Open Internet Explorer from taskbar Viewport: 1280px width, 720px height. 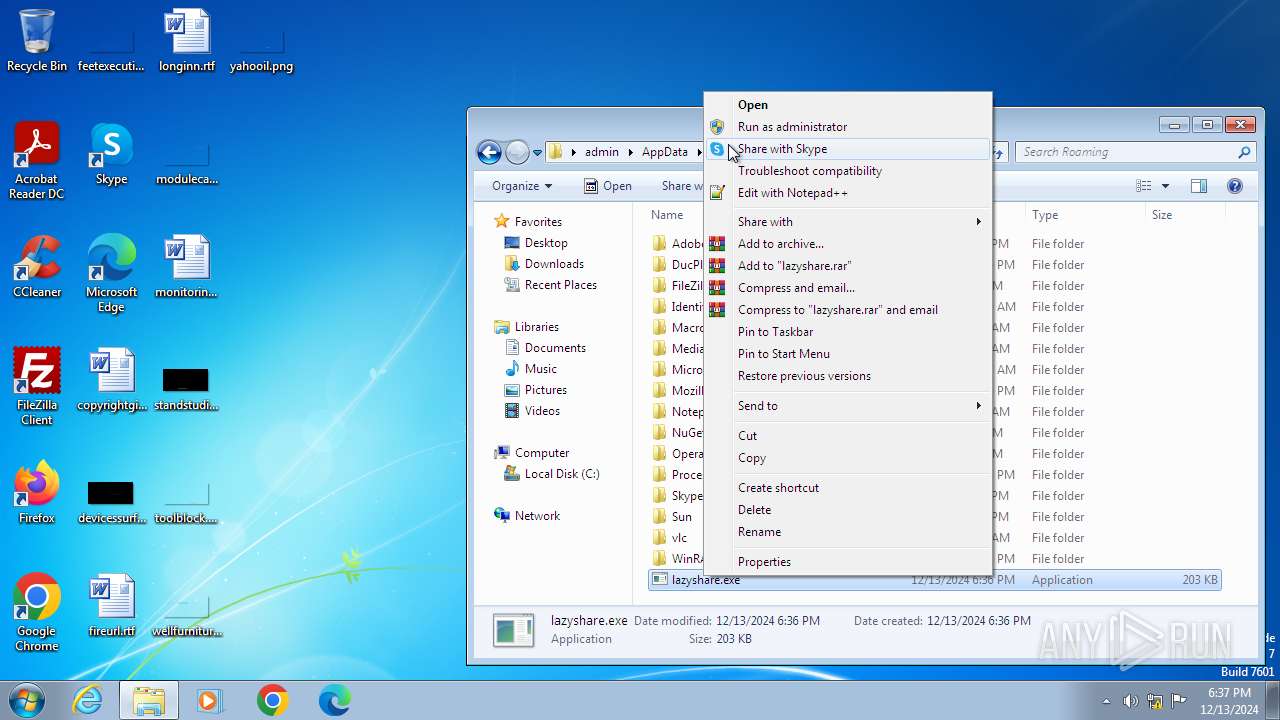tap(88, 700)
